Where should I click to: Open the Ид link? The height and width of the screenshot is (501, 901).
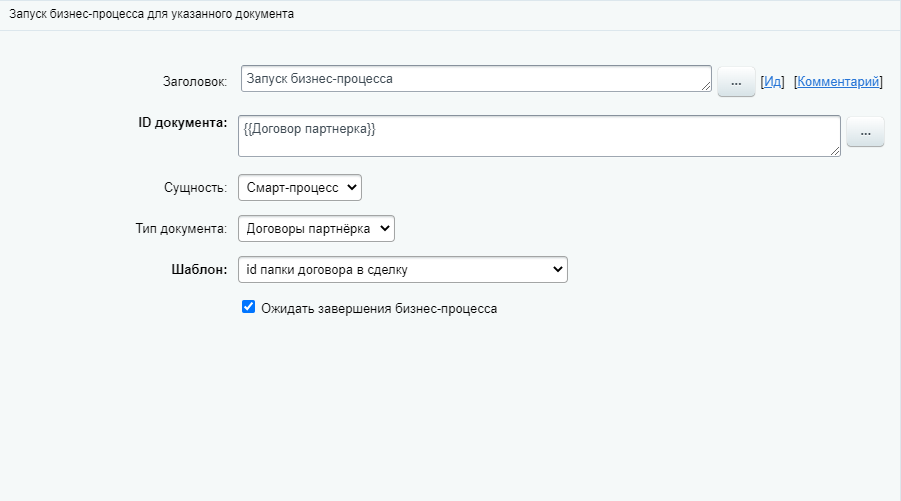tap(772, 81)
